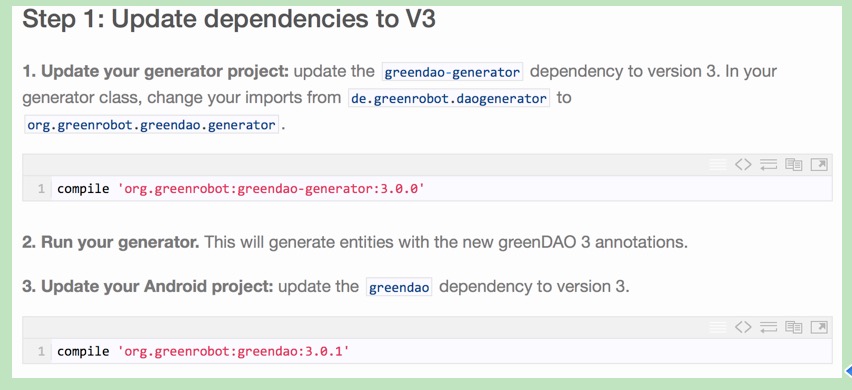The width and height of the screenshot is (852, 390).
Task: Click the blue arrow at right edge
Action: pyautogui.click(x=848, y=370)
